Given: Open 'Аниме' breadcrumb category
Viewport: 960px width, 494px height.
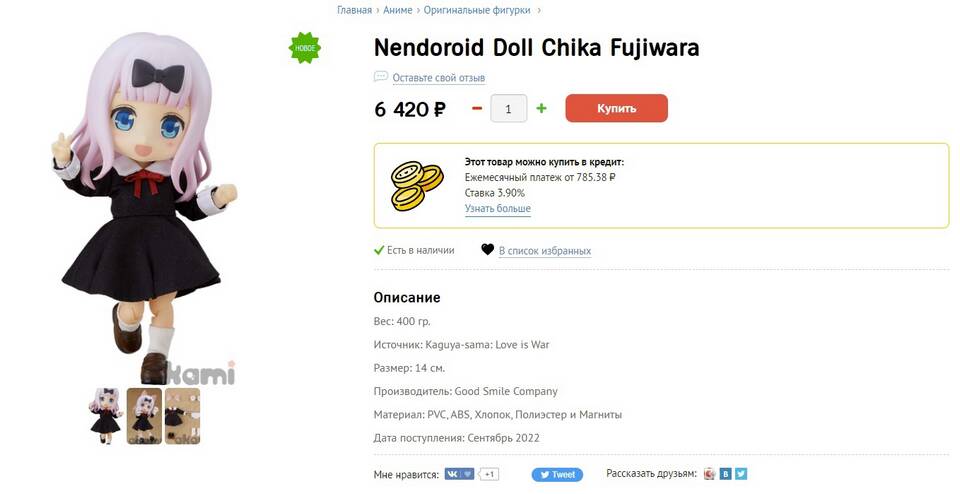Looking at the screenshot, I should click(x=397, y=10).
